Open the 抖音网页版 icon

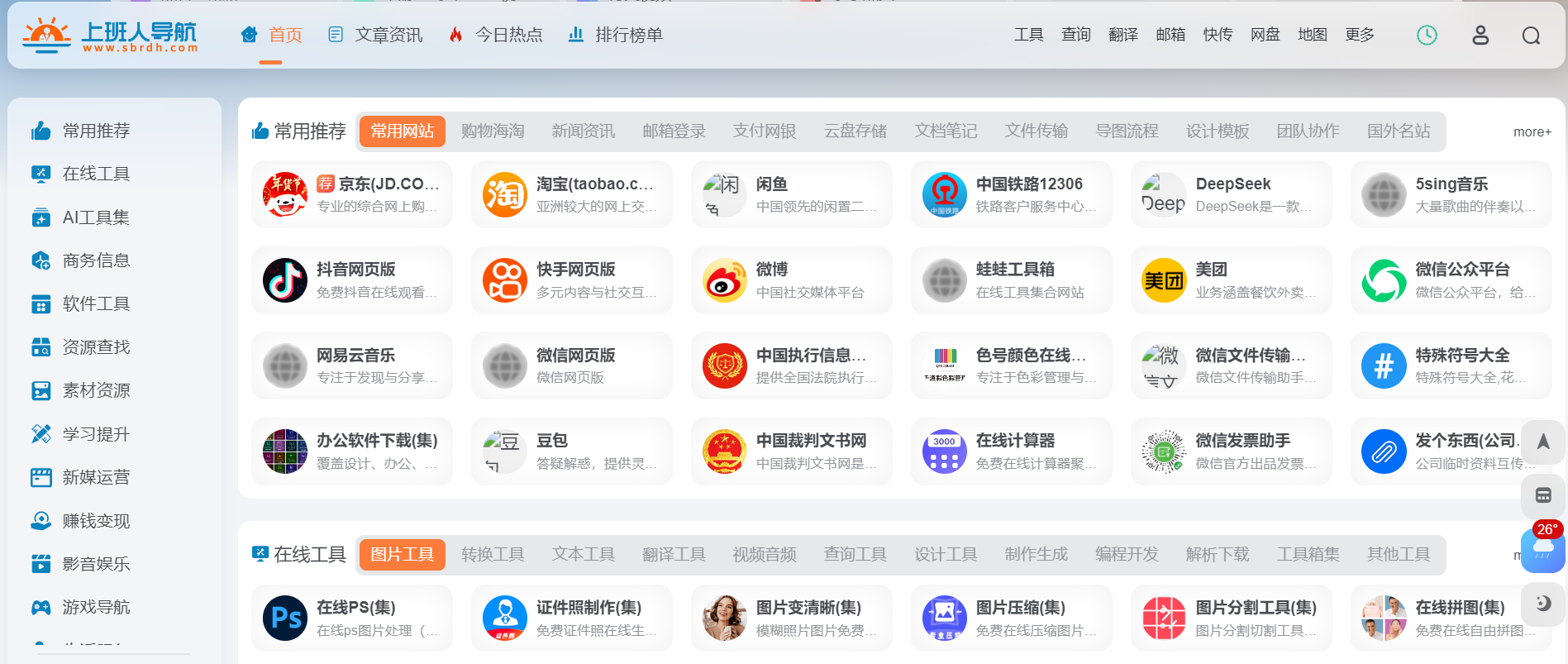click(x=285, y=280)
